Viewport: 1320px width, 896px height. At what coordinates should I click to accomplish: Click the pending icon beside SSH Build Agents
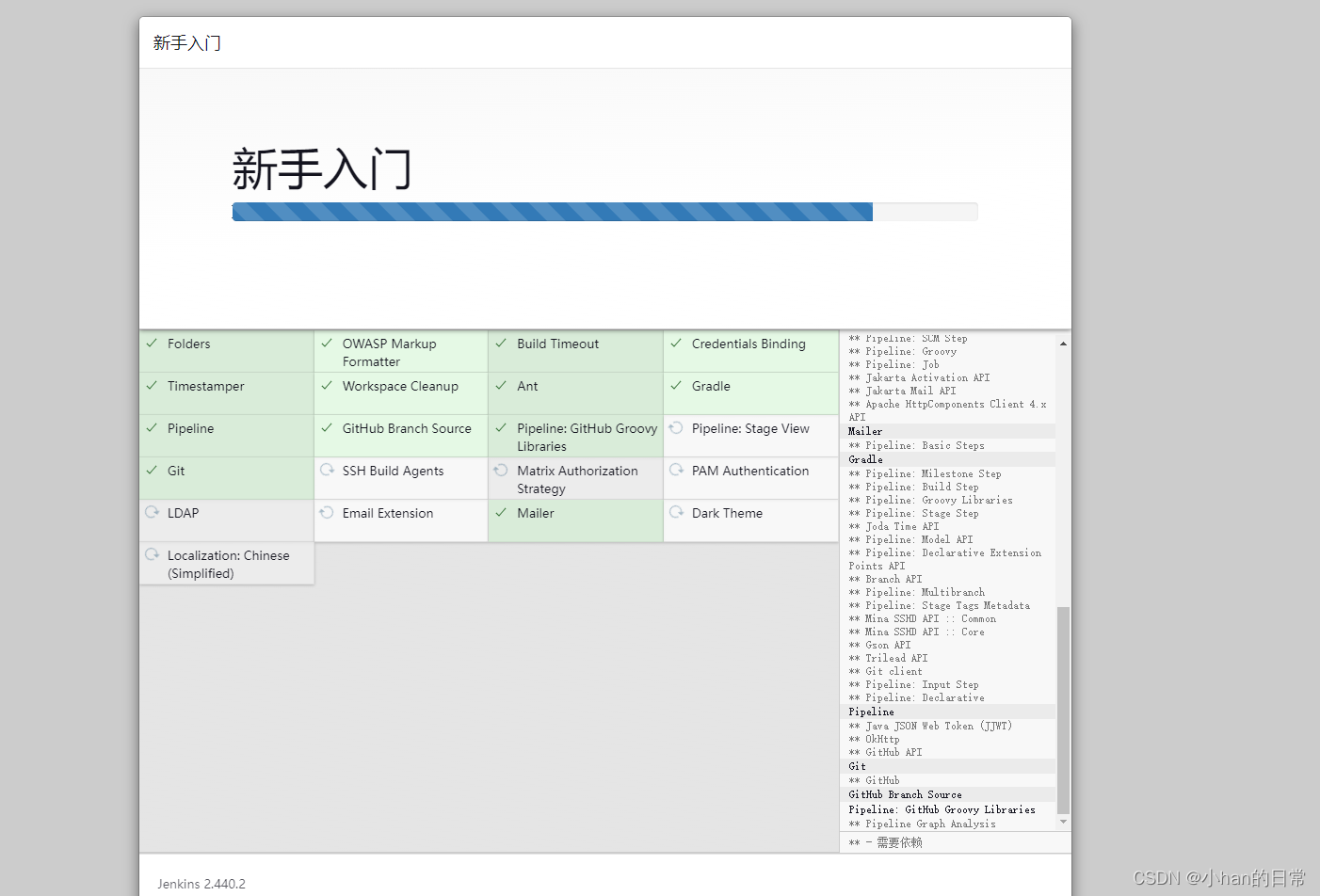327,471
